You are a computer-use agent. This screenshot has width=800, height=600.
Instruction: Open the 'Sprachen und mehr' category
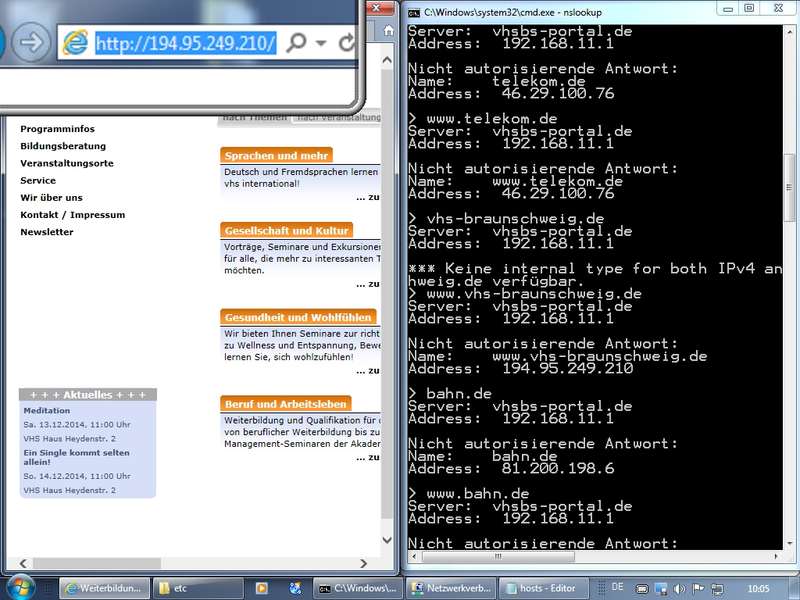(x=276, y=156)
